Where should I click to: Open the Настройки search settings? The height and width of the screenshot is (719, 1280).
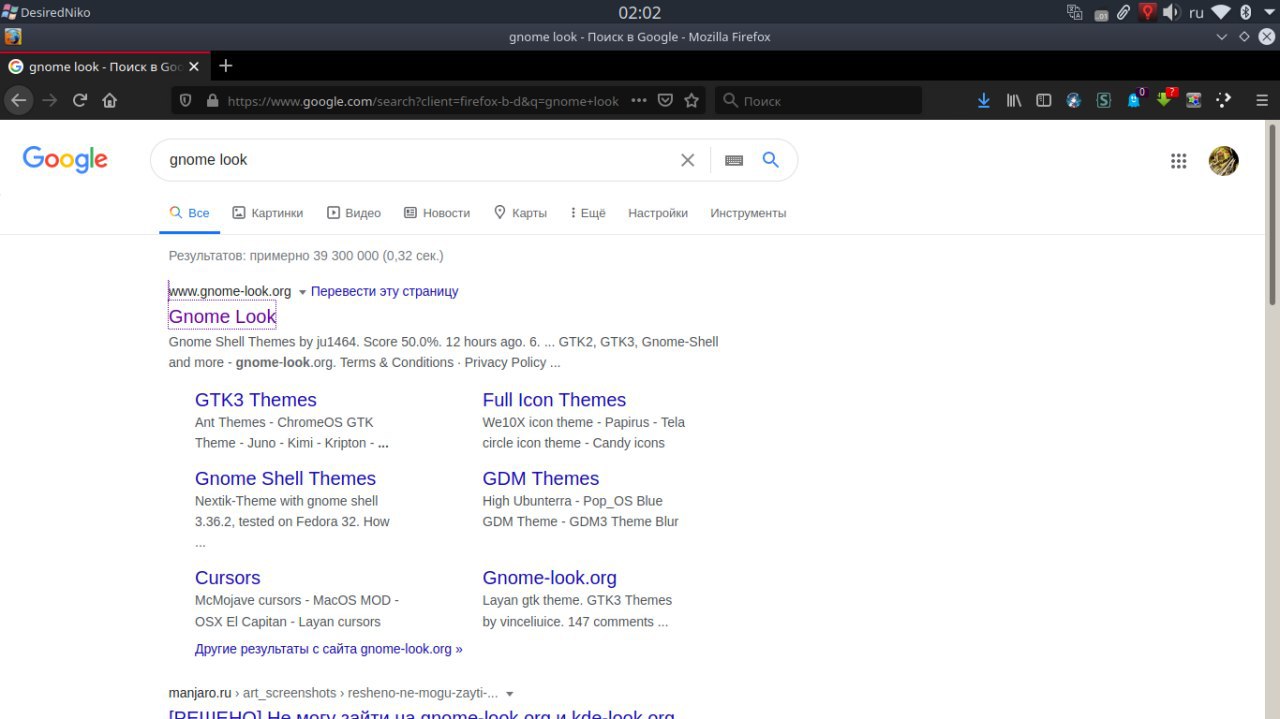[x=658, y=213]
